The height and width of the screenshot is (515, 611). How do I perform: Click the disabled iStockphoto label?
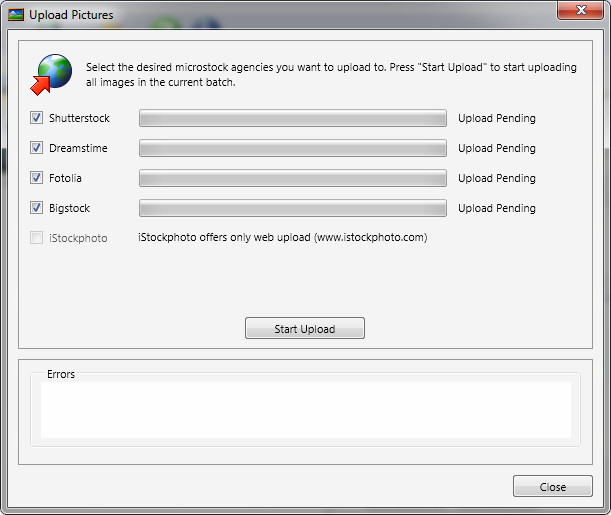pos(78,238)
